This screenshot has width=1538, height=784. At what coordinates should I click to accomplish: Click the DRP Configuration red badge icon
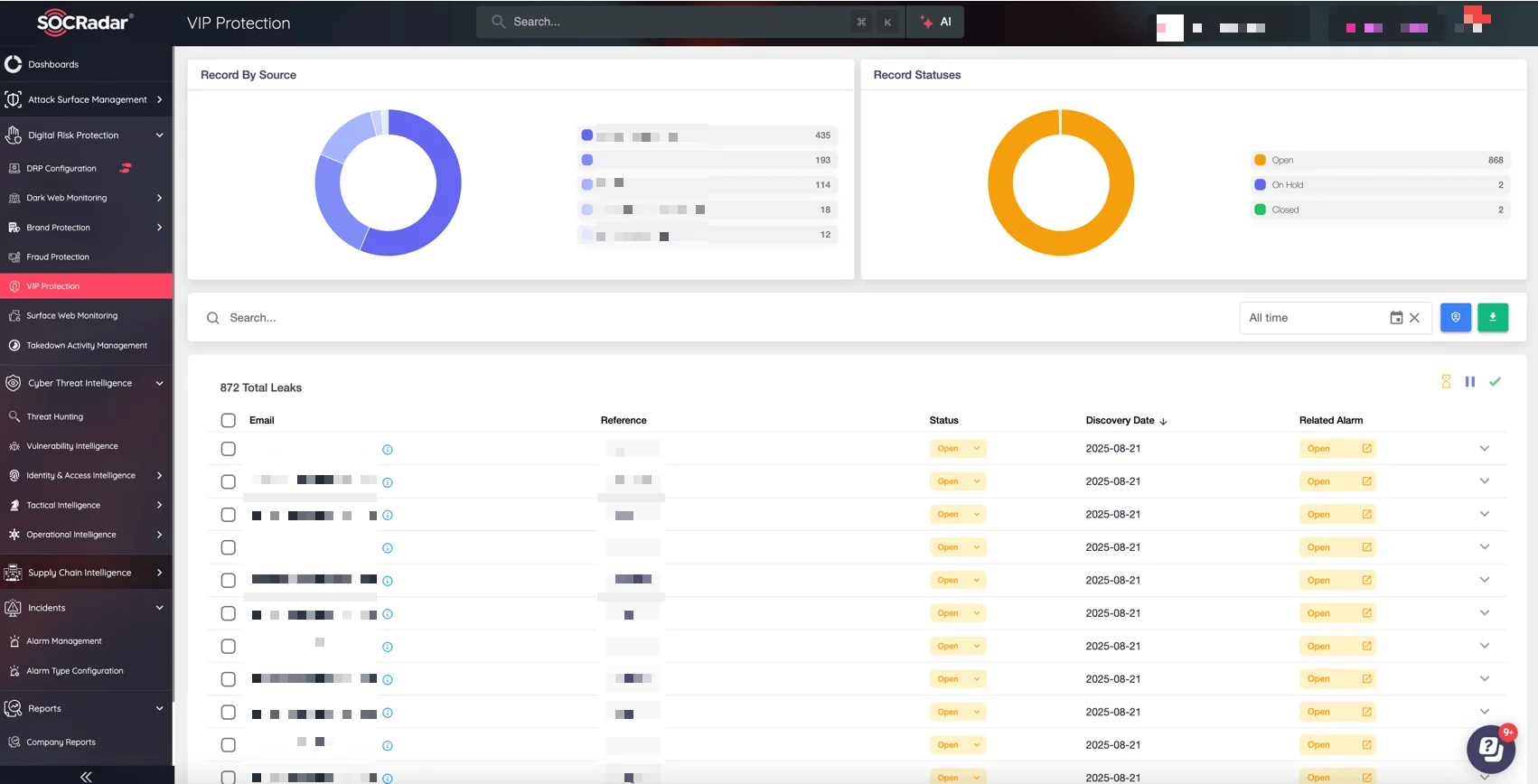point(126,168)
